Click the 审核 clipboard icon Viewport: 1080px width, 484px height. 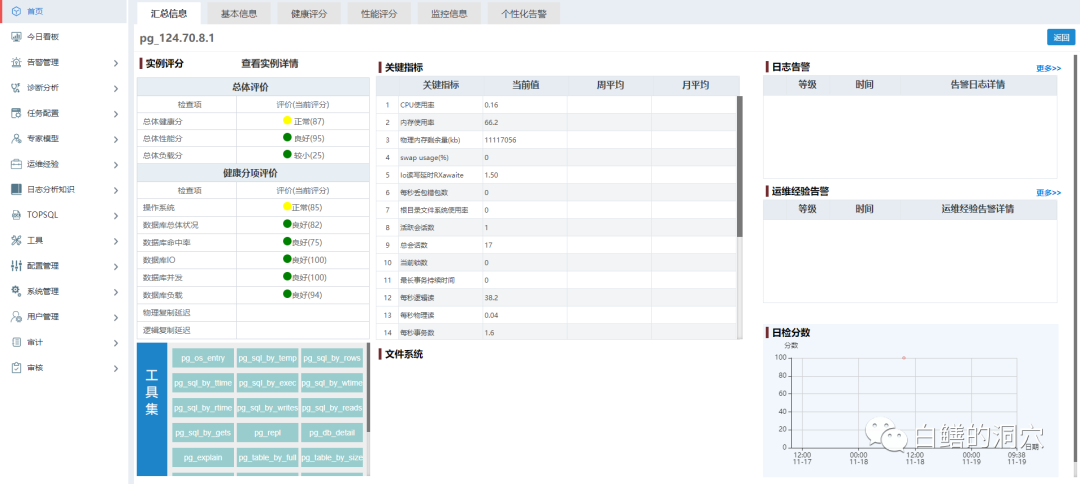point(16,368)
